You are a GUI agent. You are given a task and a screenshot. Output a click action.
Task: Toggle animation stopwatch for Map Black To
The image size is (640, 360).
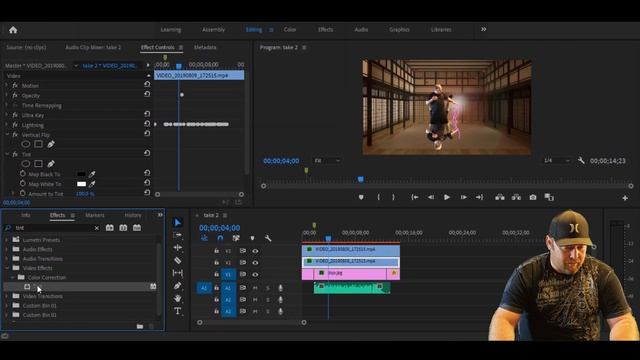(22, 174)
